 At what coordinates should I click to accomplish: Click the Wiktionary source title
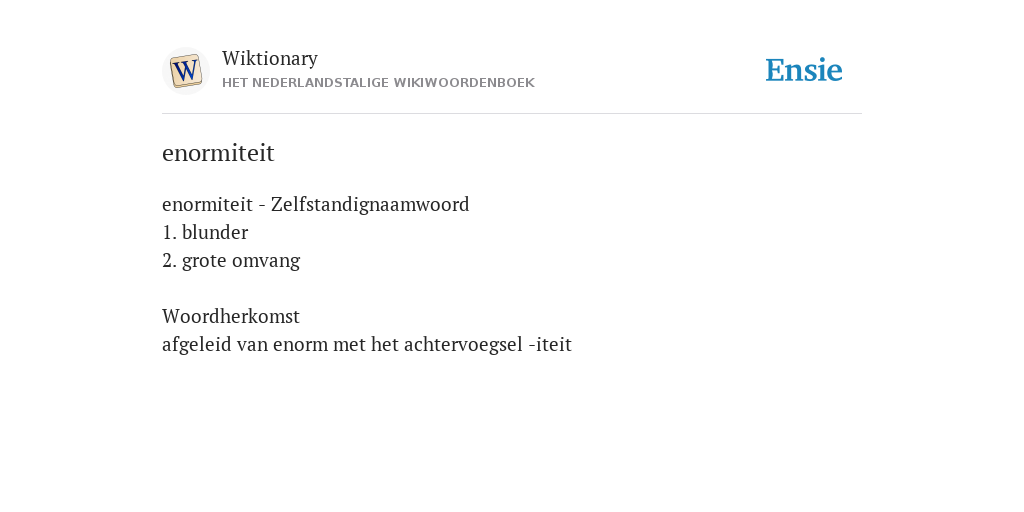point(270,59)
